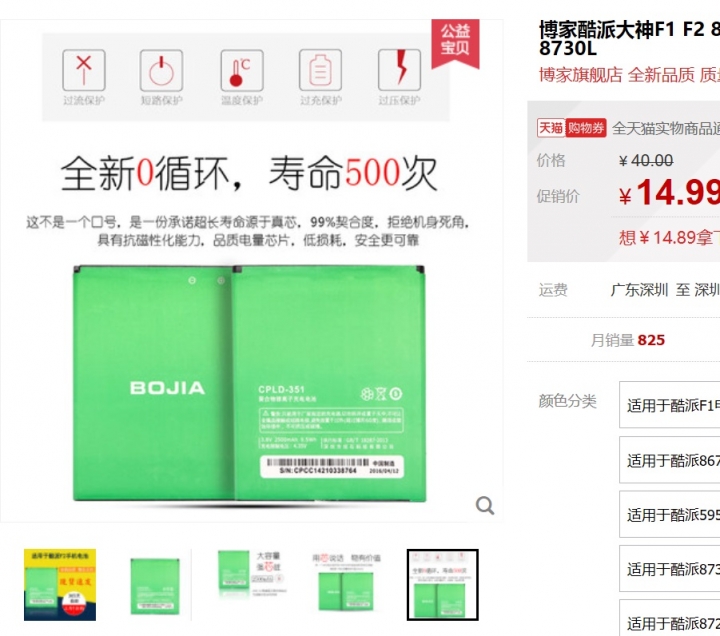Show the second single green battery thumbnail
Viewport: 720px width, 636px height.
click(155, 585)
